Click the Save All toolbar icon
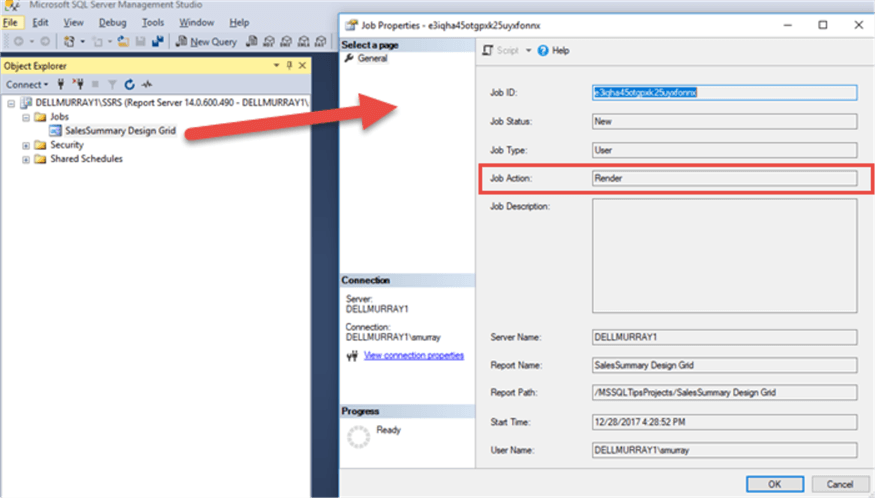Viewport: 875px width, 498px height. point(158,41)
